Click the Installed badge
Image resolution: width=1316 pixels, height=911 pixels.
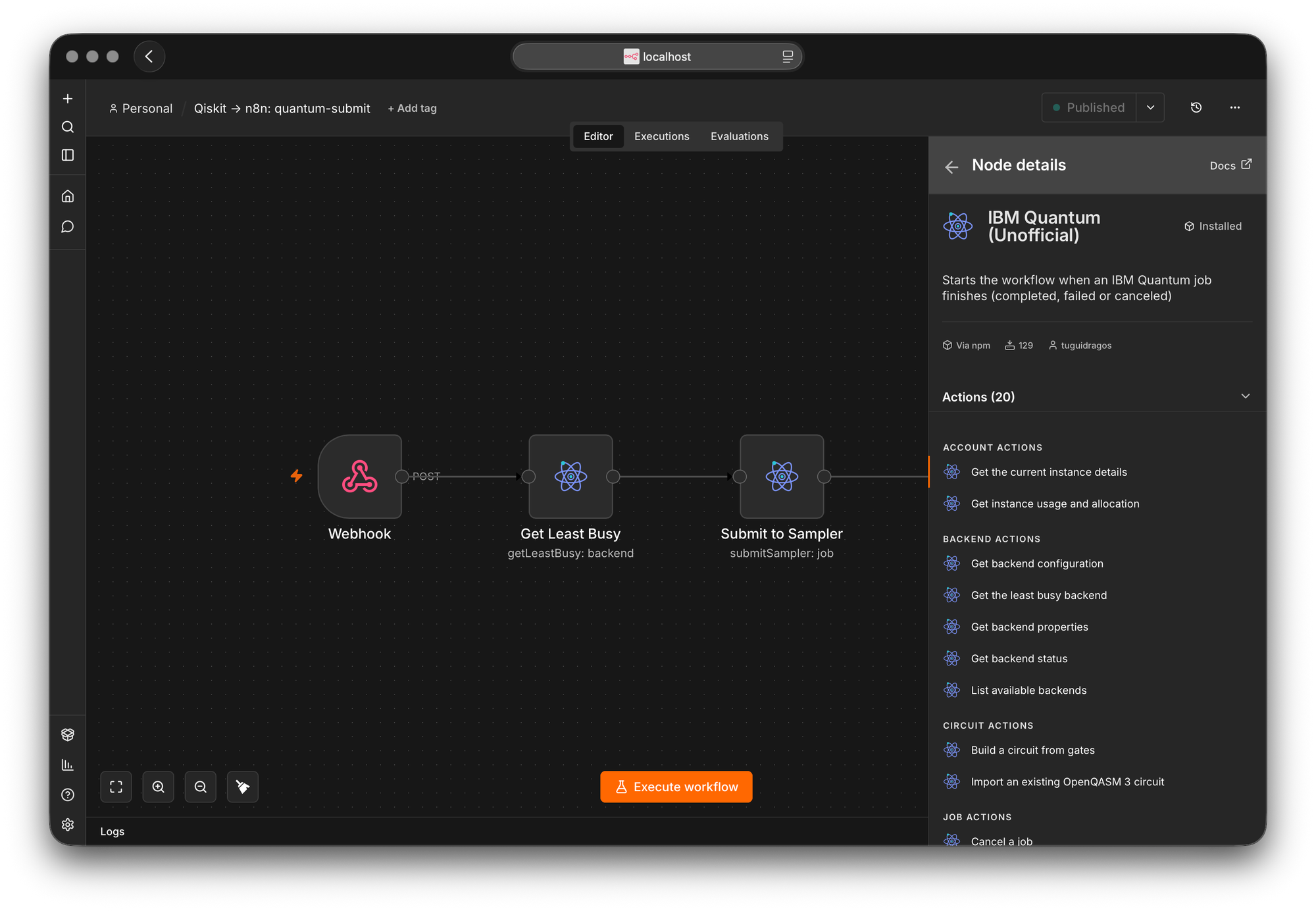(x=1213, y=226)
